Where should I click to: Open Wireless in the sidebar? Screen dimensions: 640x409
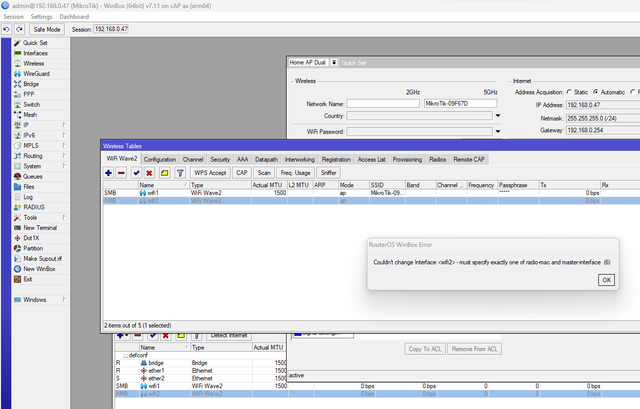[x=33, y=63]
